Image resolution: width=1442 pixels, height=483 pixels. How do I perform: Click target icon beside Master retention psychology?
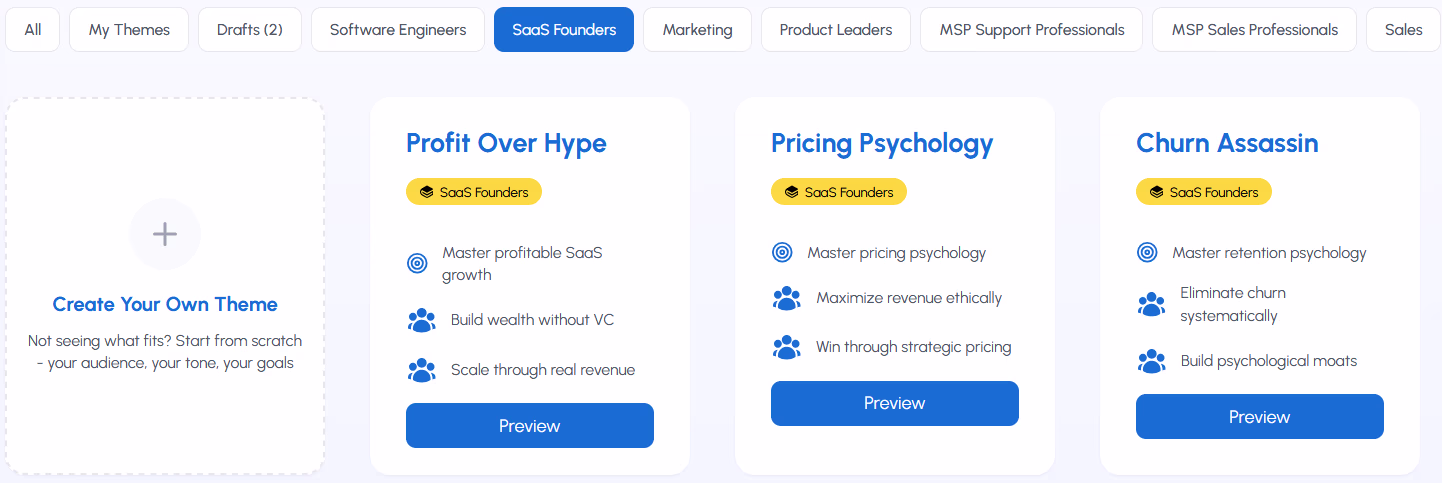pos(1148,253)
